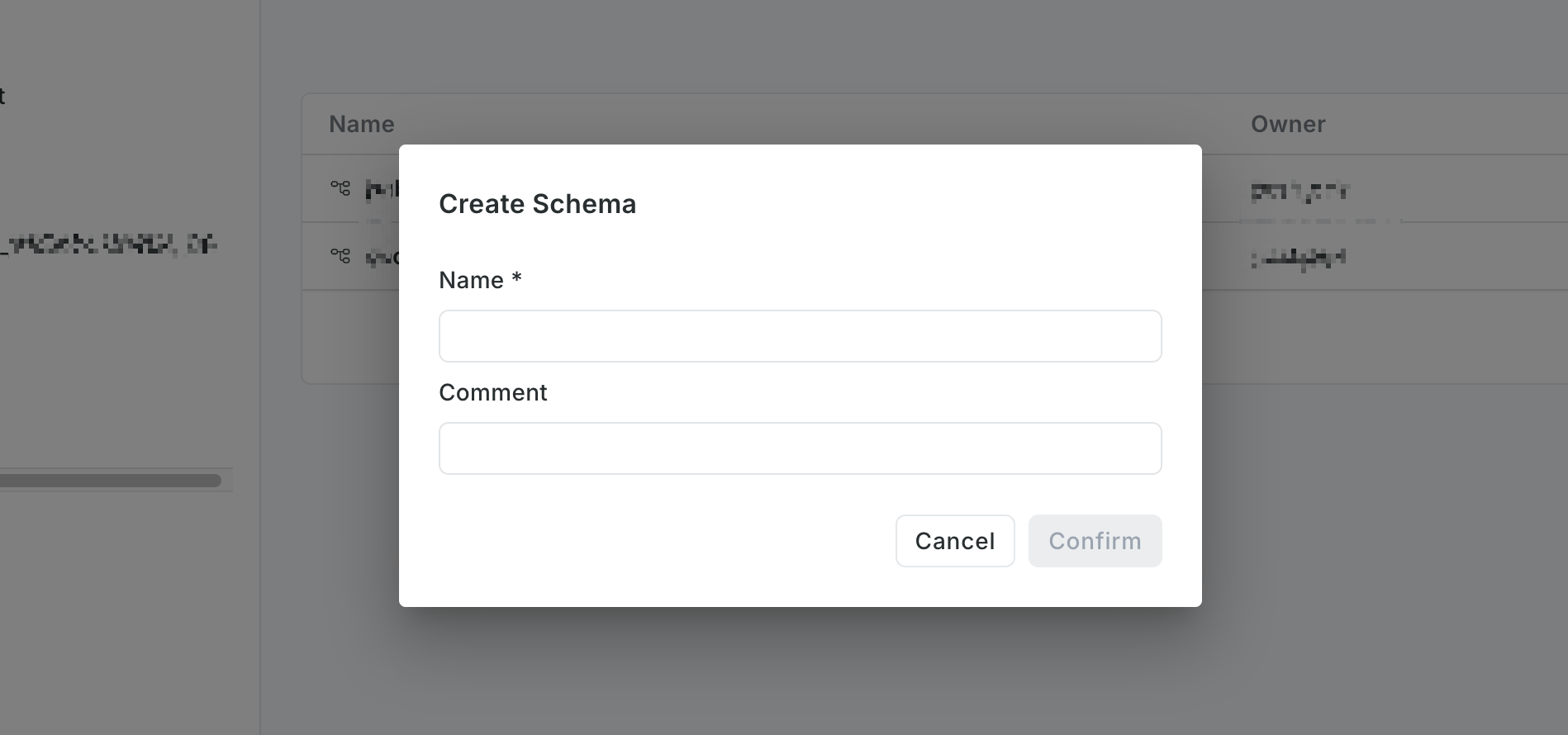Click the sidebar horizontal scrollbar thumb
The width and height of the screenshot is (1568, 735).
[x=111, y=480]
